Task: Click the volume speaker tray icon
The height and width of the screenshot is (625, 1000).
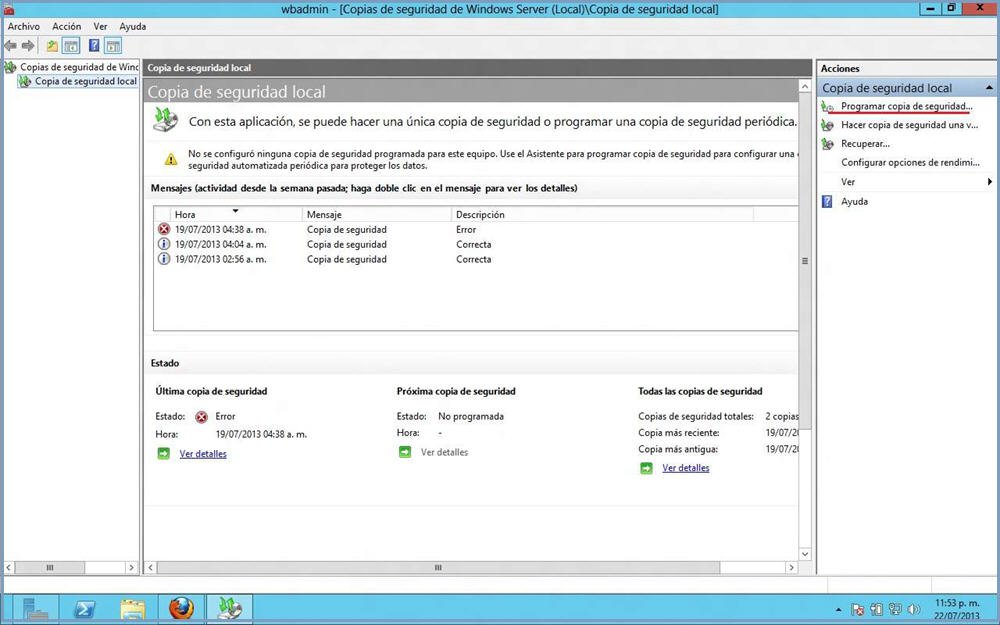Action: click(x=913, y=610)
